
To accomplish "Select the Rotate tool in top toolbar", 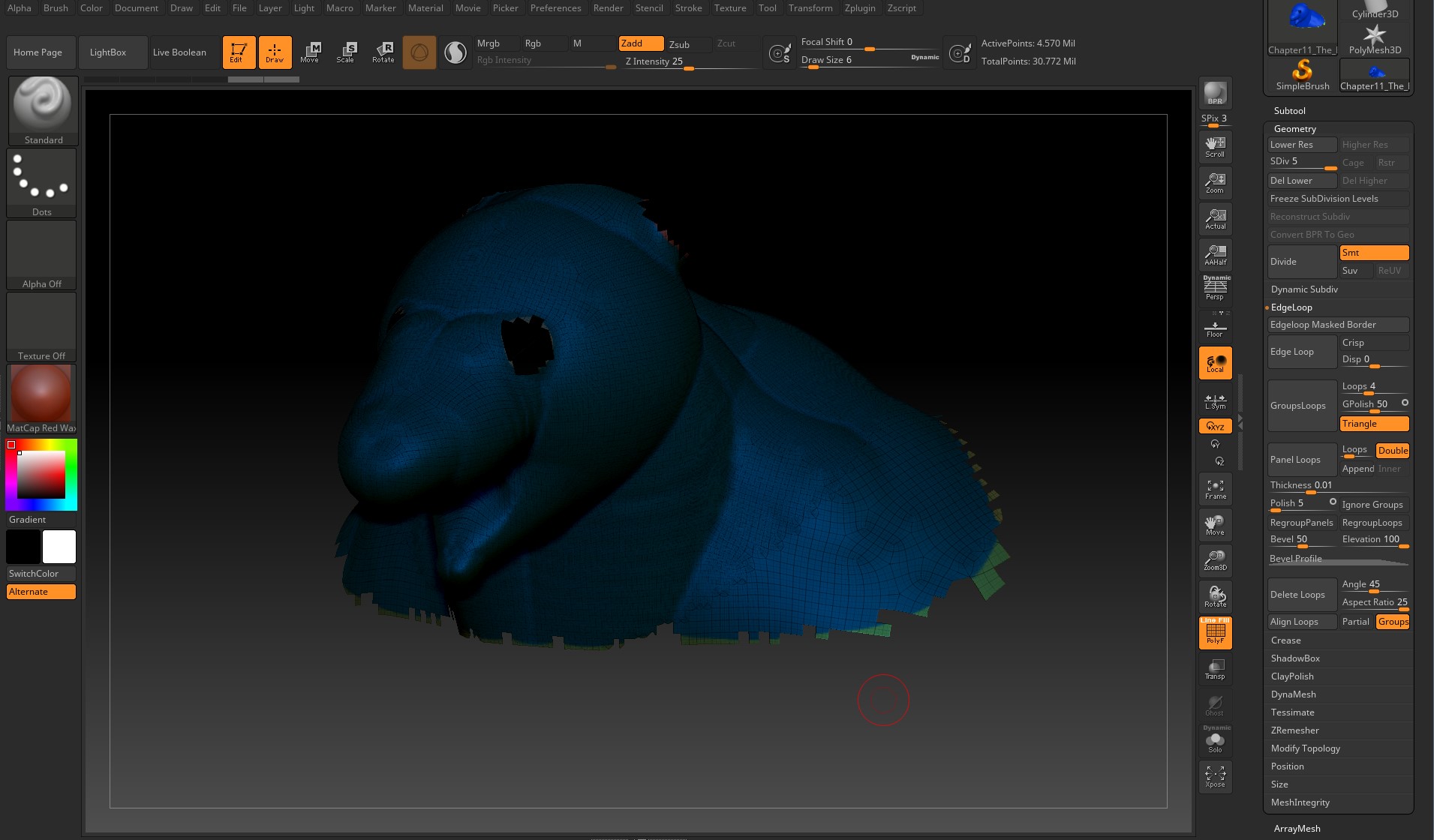I will (383, 52).
